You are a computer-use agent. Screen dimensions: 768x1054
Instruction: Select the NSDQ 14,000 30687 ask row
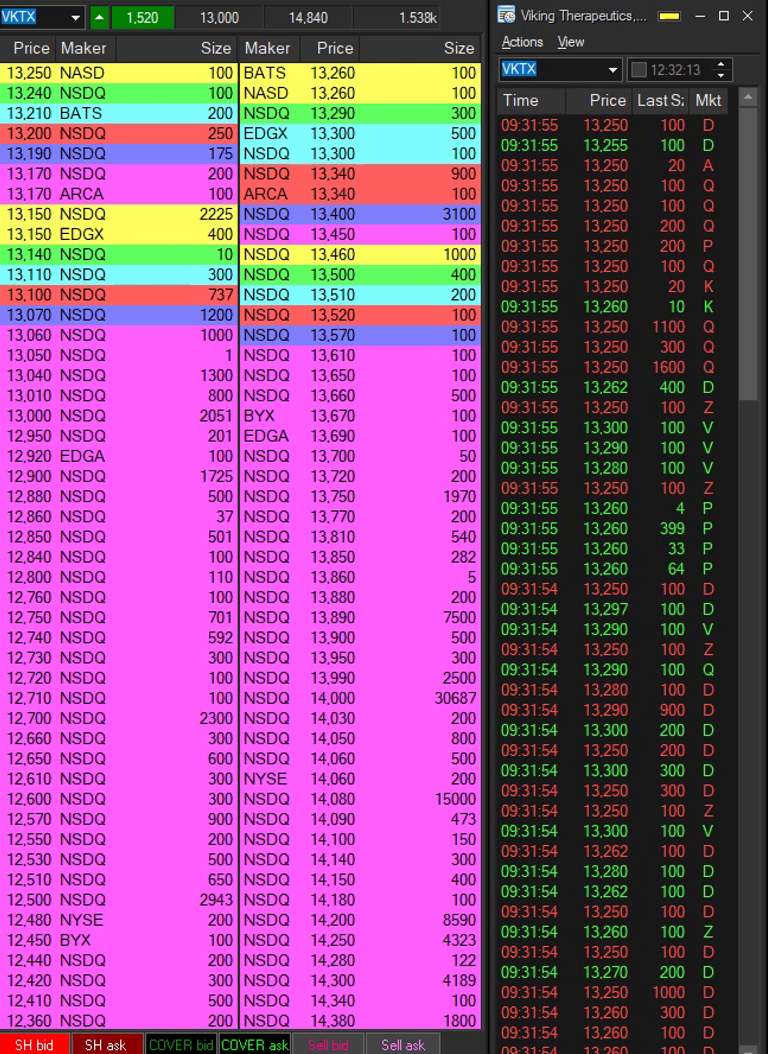pyautogui.click(x=360, y=698)
